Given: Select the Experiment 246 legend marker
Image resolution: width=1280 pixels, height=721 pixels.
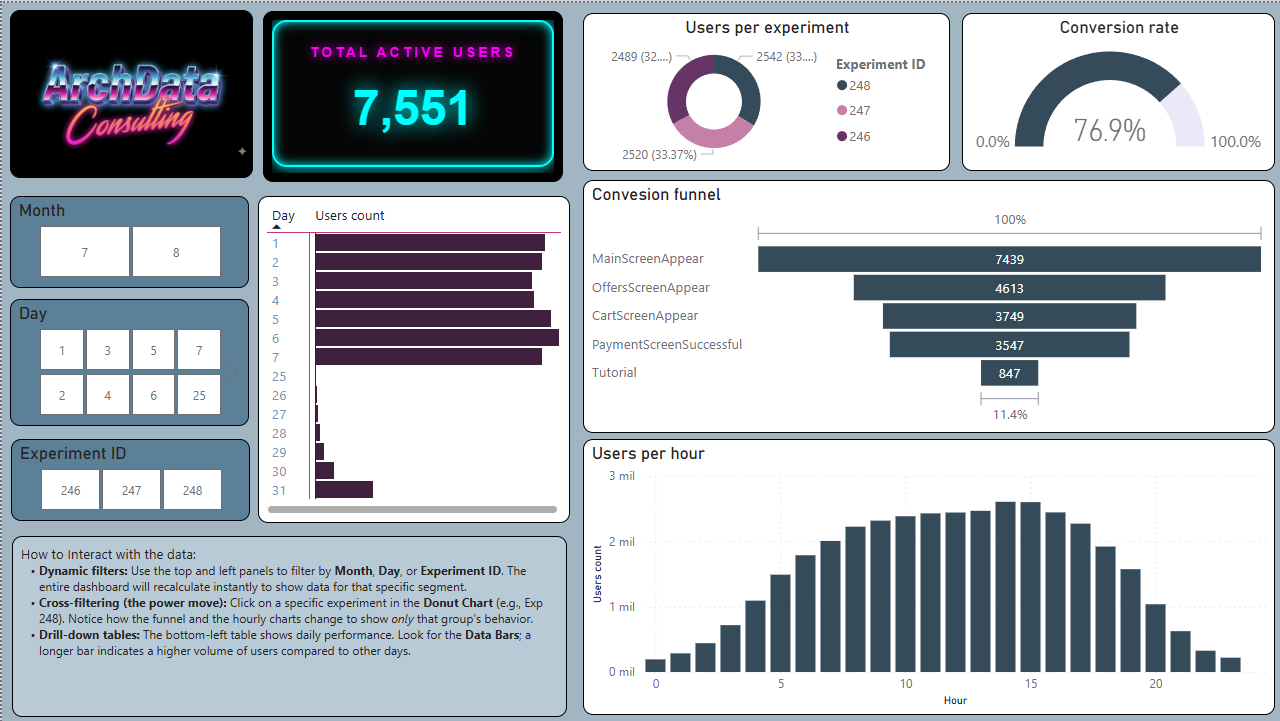Looking at the screenshot, I should [843, 136].
